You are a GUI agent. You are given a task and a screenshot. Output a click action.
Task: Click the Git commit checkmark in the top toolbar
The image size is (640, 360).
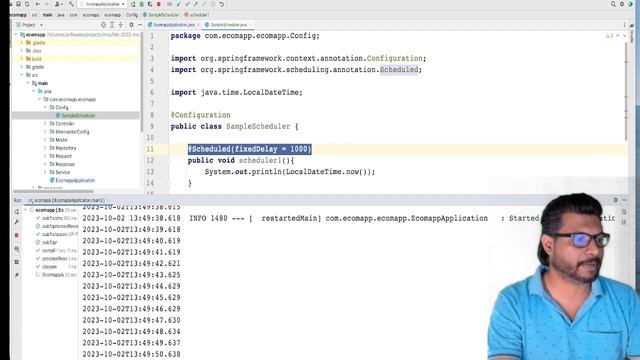187,4
